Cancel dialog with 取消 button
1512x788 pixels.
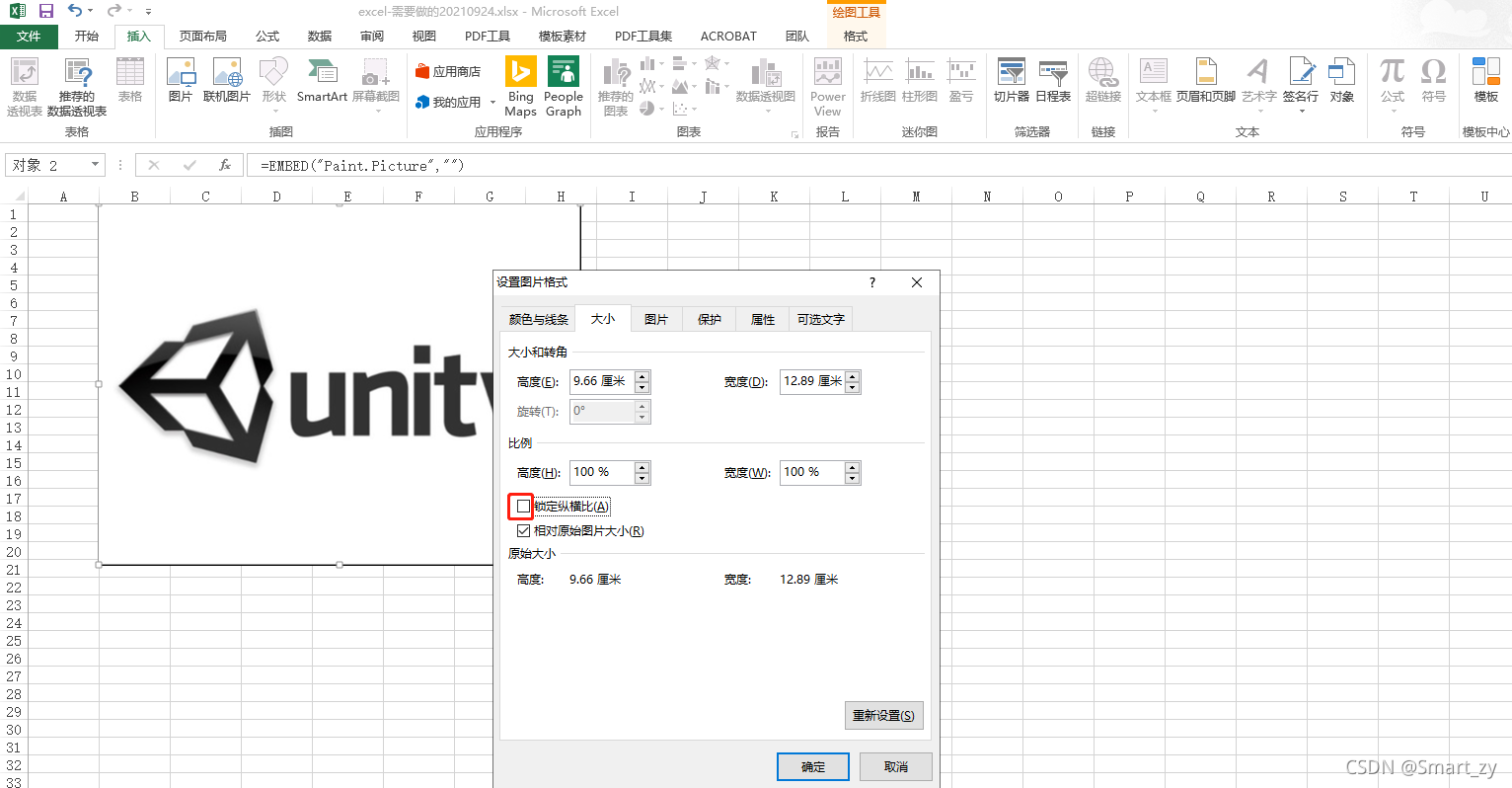coord(896,766)
